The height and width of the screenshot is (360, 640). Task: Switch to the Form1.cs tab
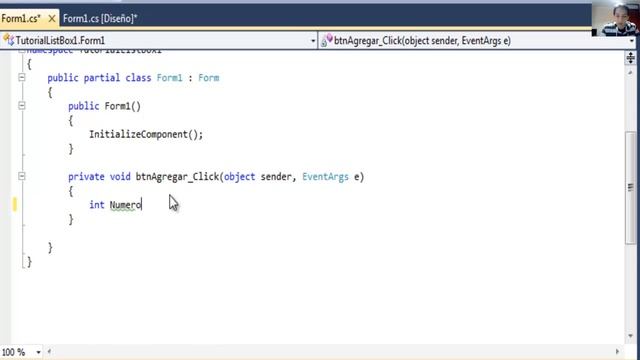(x=21, y=19)
